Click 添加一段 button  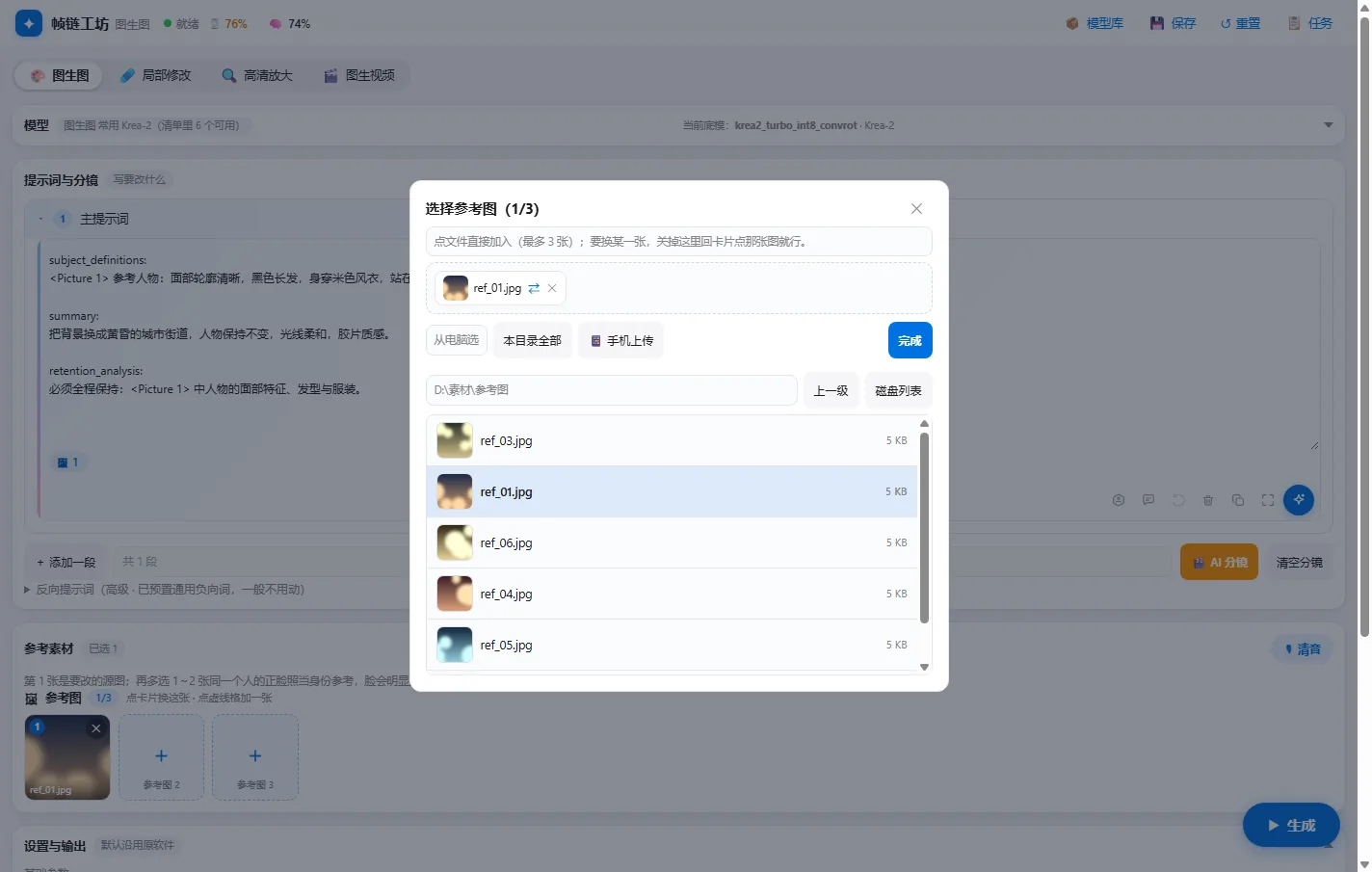pyautogui.click(x=66, y=562)
